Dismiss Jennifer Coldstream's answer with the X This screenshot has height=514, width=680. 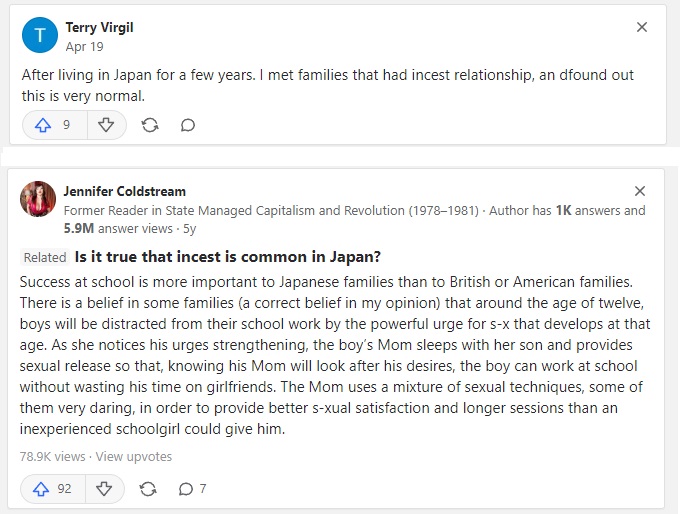pyautogui.click(x=641, y=191)
